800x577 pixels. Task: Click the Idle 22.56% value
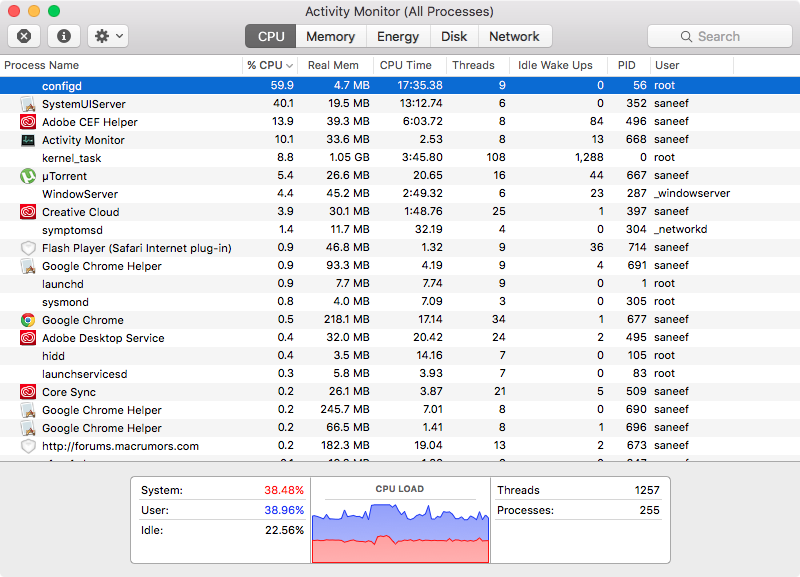284,530
